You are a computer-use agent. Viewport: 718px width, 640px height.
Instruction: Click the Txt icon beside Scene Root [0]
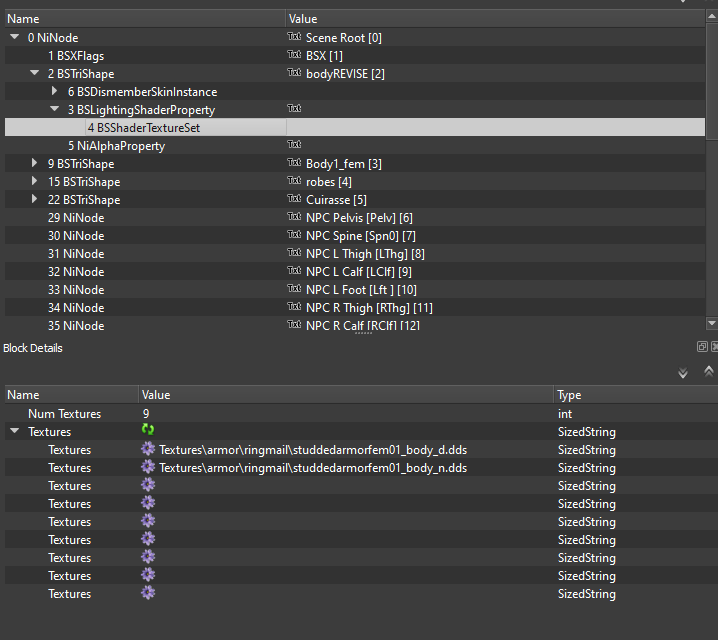pos(294,36)
